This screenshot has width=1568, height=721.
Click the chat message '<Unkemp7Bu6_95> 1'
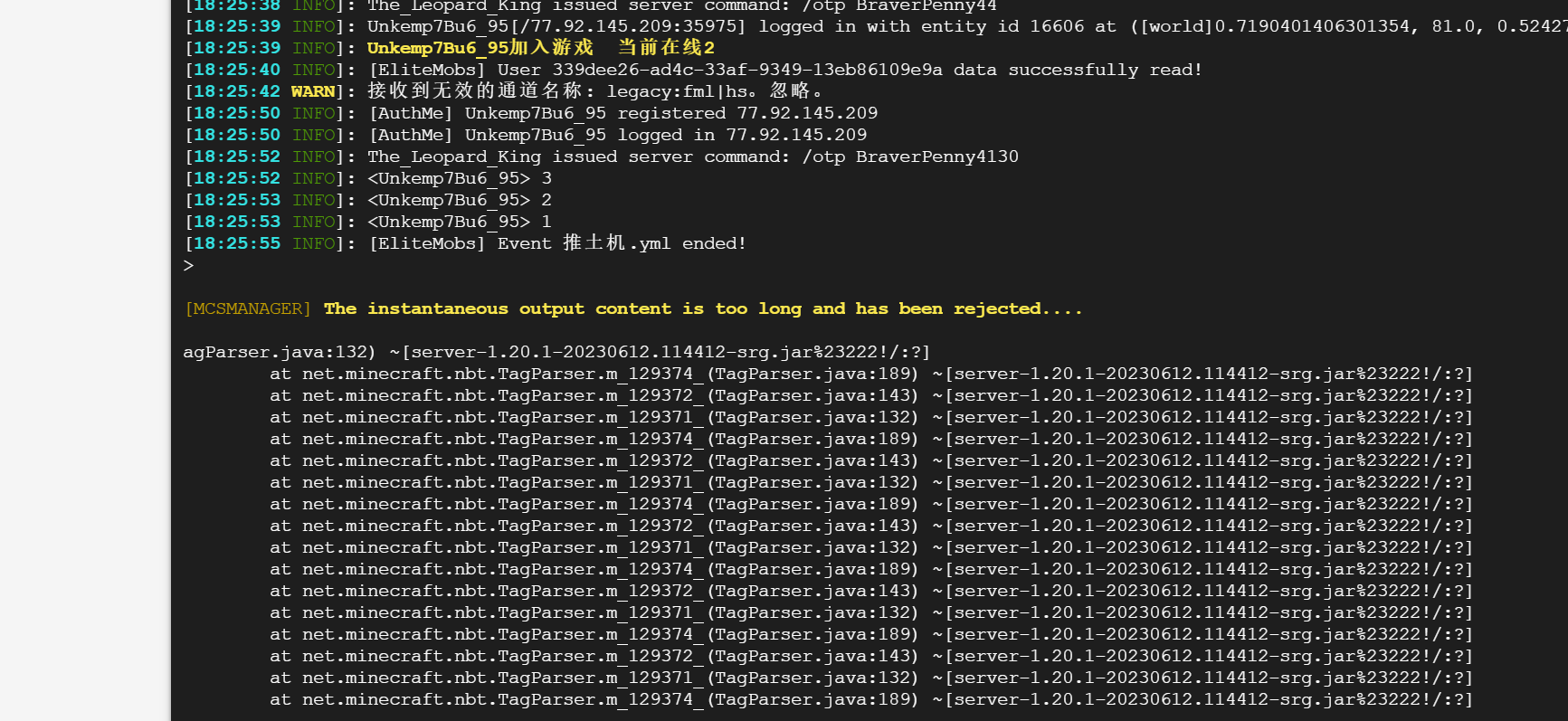pos(459,222)
